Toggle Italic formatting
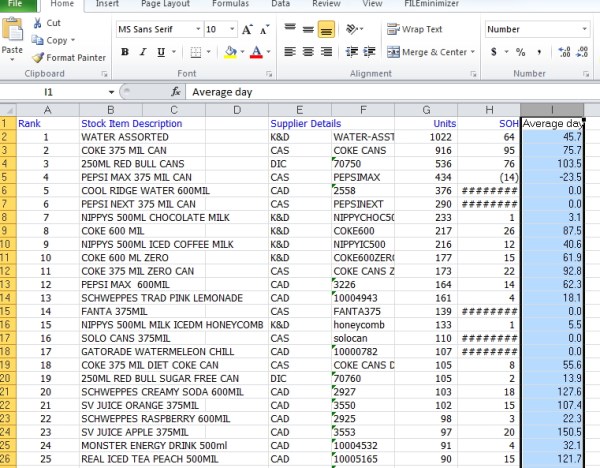The image size is (600, 468). (143, 52)
